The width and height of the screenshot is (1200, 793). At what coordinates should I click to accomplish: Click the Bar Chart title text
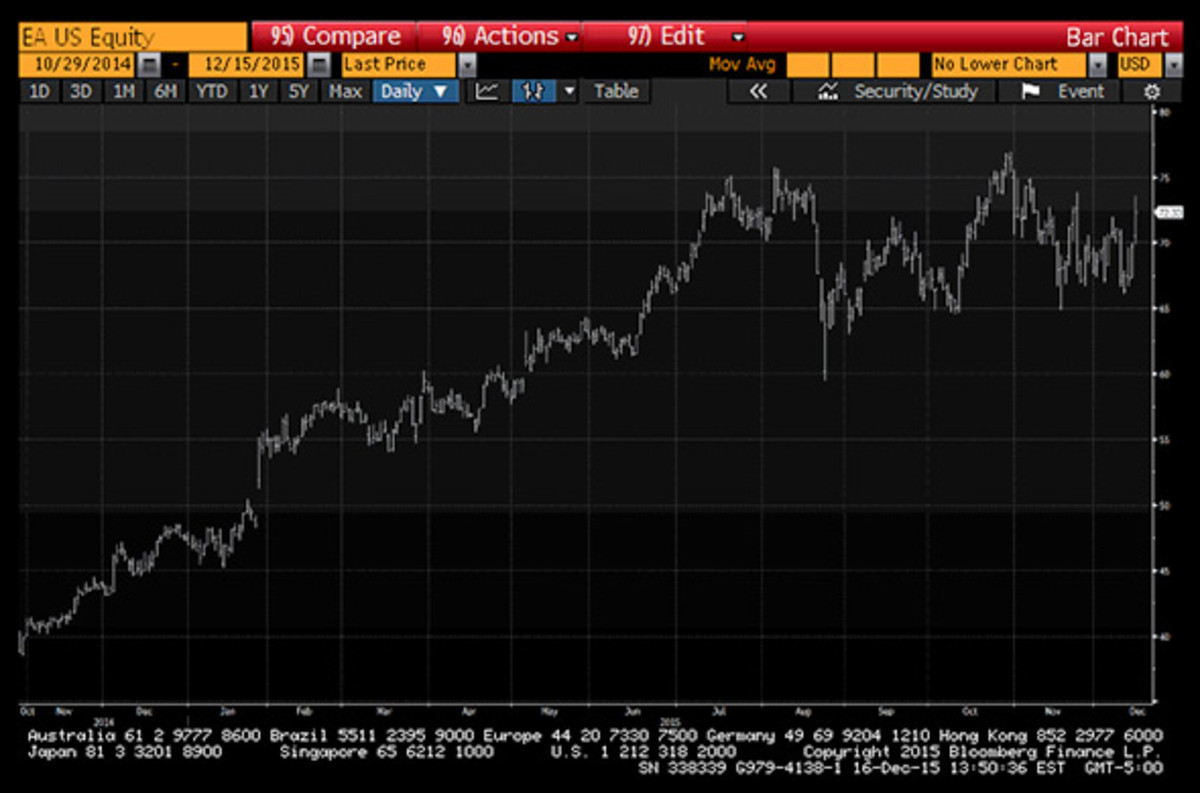point(1116,37)
